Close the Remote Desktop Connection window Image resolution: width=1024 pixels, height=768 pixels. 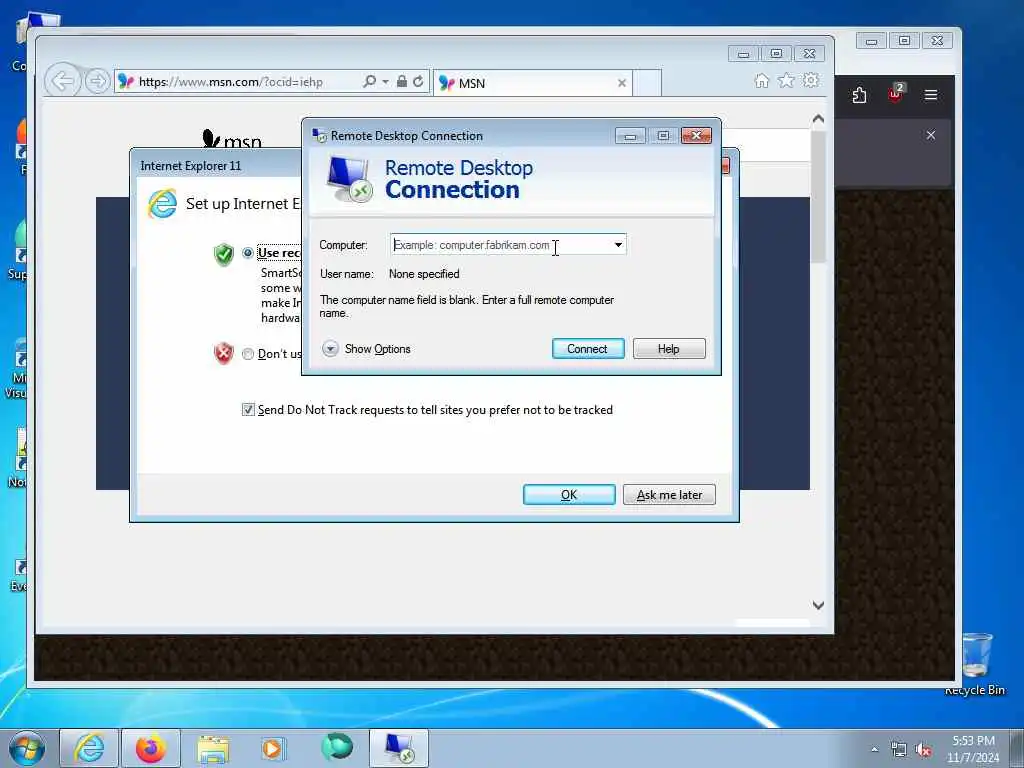tap(696, 136)
